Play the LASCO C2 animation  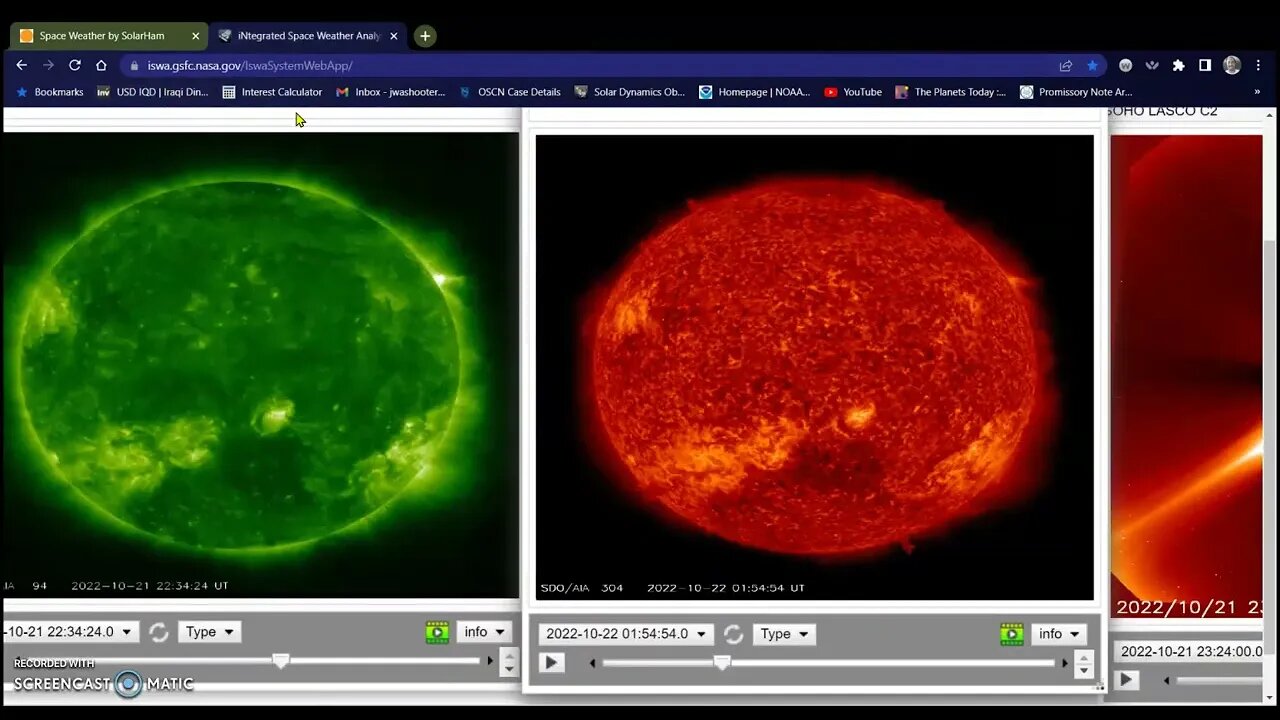(x=1127, y=680)
